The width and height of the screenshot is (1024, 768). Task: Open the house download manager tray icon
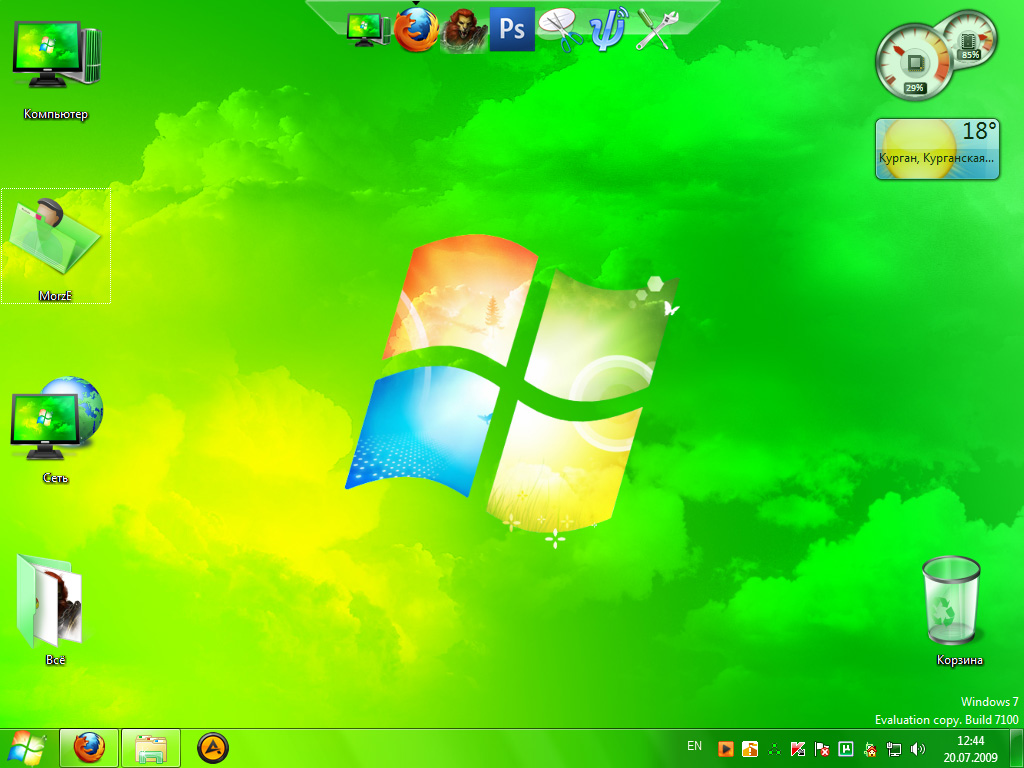point(871,748)
